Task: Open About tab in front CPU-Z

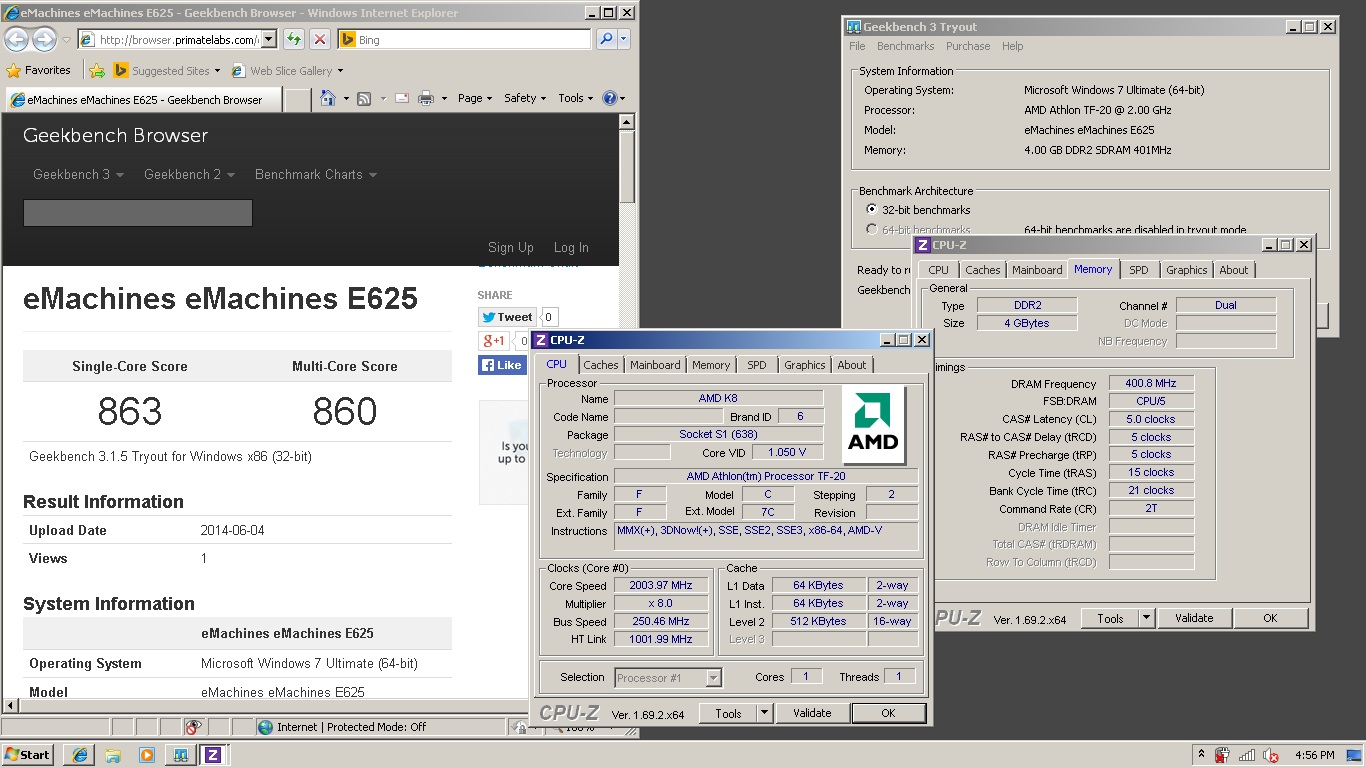Action: [x=852, y=365]
